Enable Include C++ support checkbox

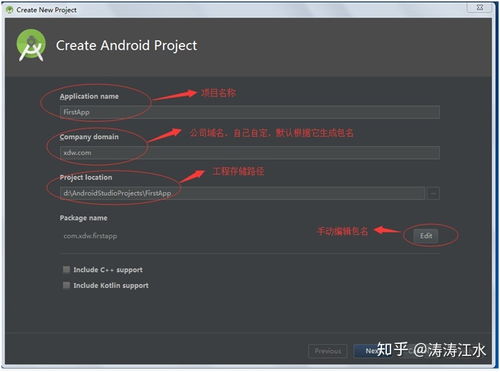click(x=66, y=269)
